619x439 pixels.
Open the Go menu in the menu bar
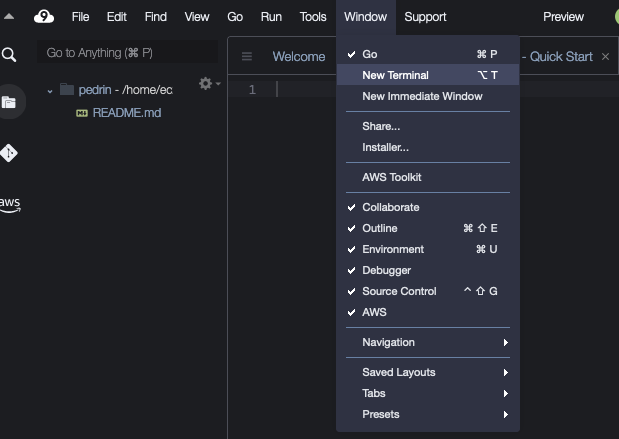pyautogui.click(x=235, y=17)
